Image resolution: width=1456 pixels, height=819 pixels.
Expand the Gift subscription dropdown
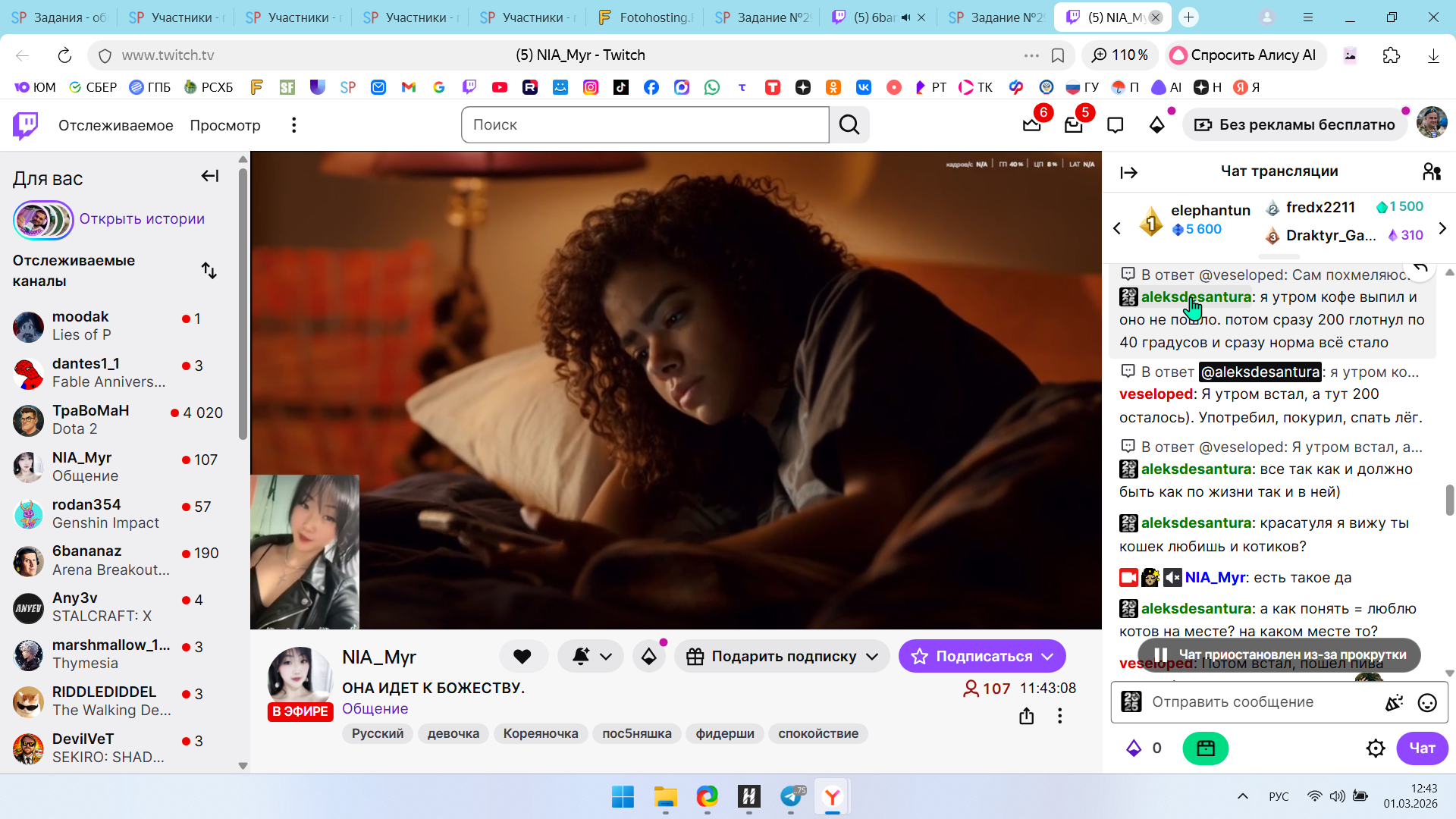click(x=872, y=657)
